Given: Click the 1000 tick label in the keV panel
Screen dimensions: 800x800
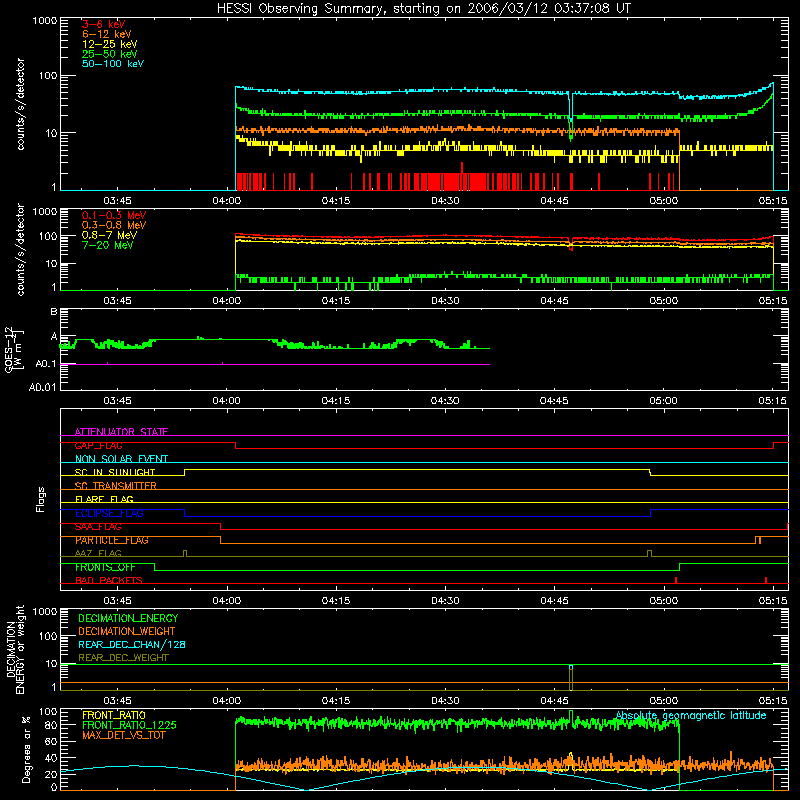Looking at the screenshot, I should pyautogui.click(x=44, y=21).
